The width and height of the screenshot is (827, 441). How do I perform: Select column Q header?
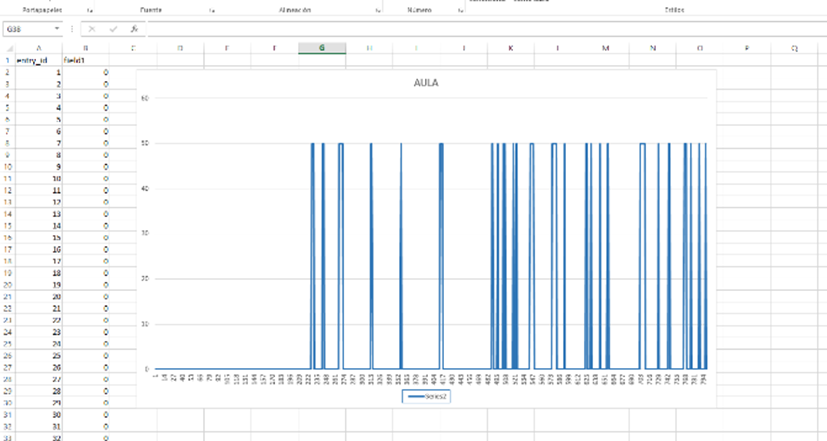(x=794, y=48)
